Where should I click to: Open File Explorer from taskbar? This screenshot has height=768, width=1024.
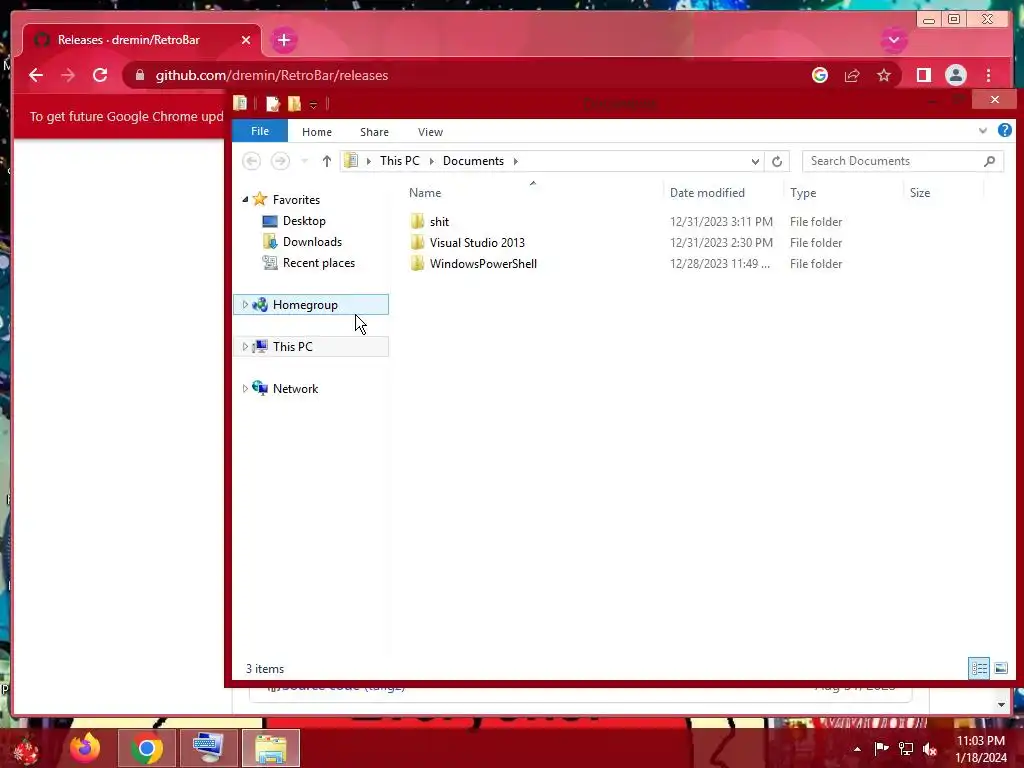click(270, 748)
